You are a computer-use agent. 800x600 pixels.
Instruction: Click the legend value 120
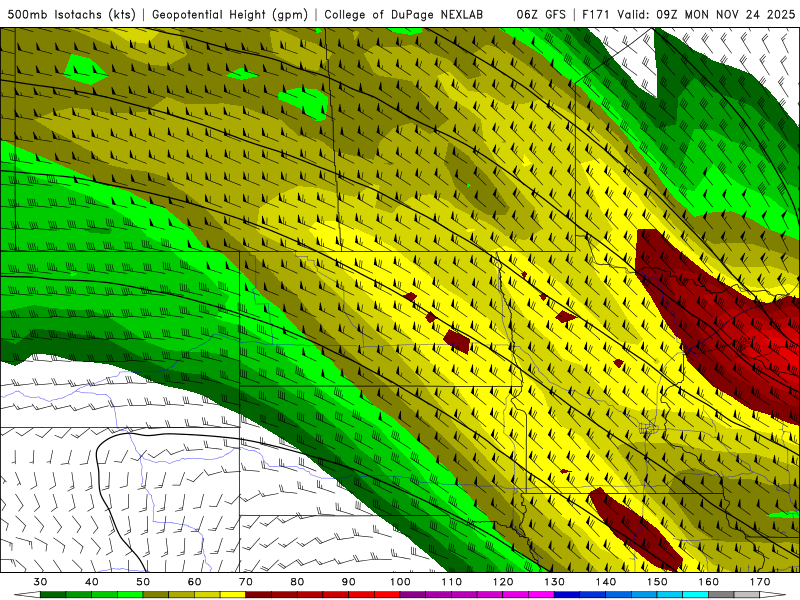[503, 582]
